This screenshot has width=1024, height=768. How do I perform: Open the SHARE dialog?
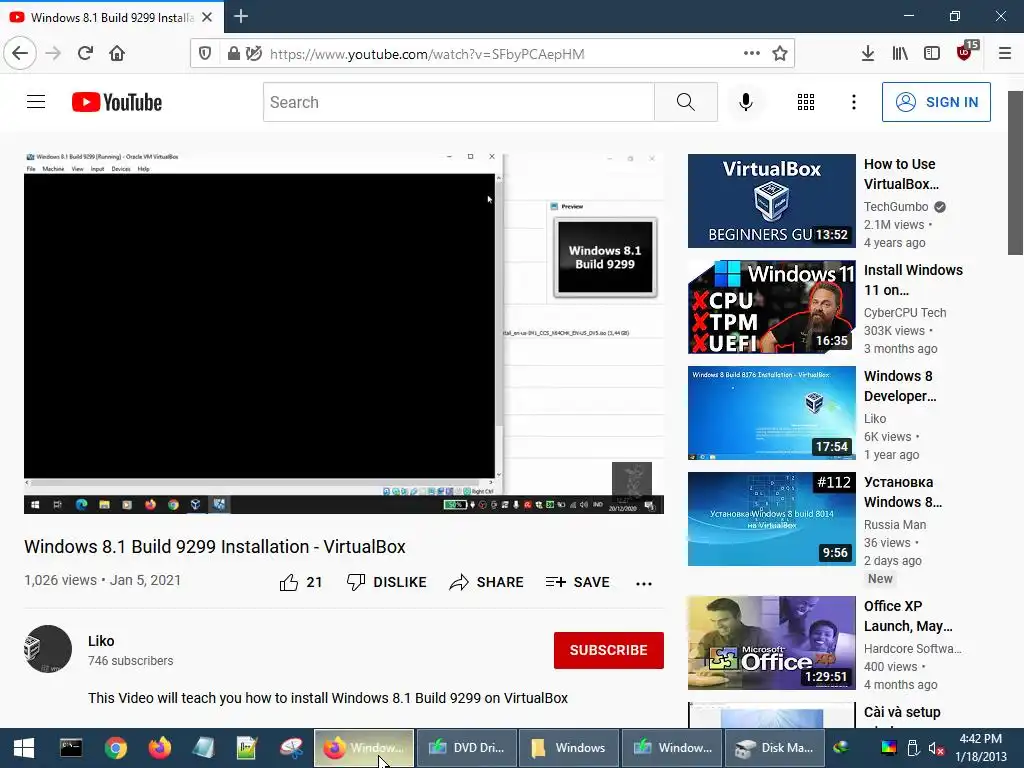click(487, 582)
